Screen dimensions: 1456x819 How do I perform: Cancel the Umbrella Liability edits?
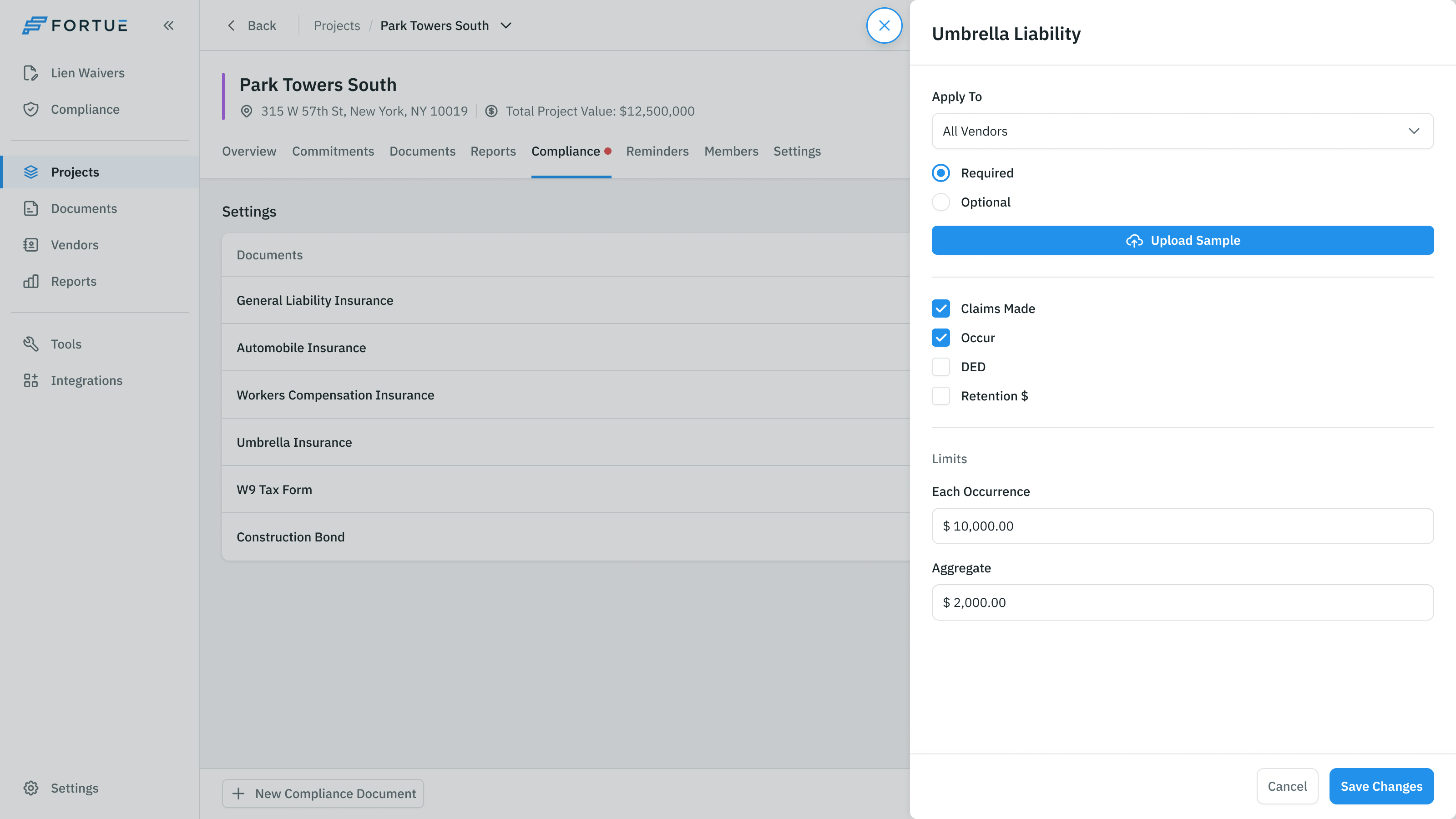(x=1287, y=786)
